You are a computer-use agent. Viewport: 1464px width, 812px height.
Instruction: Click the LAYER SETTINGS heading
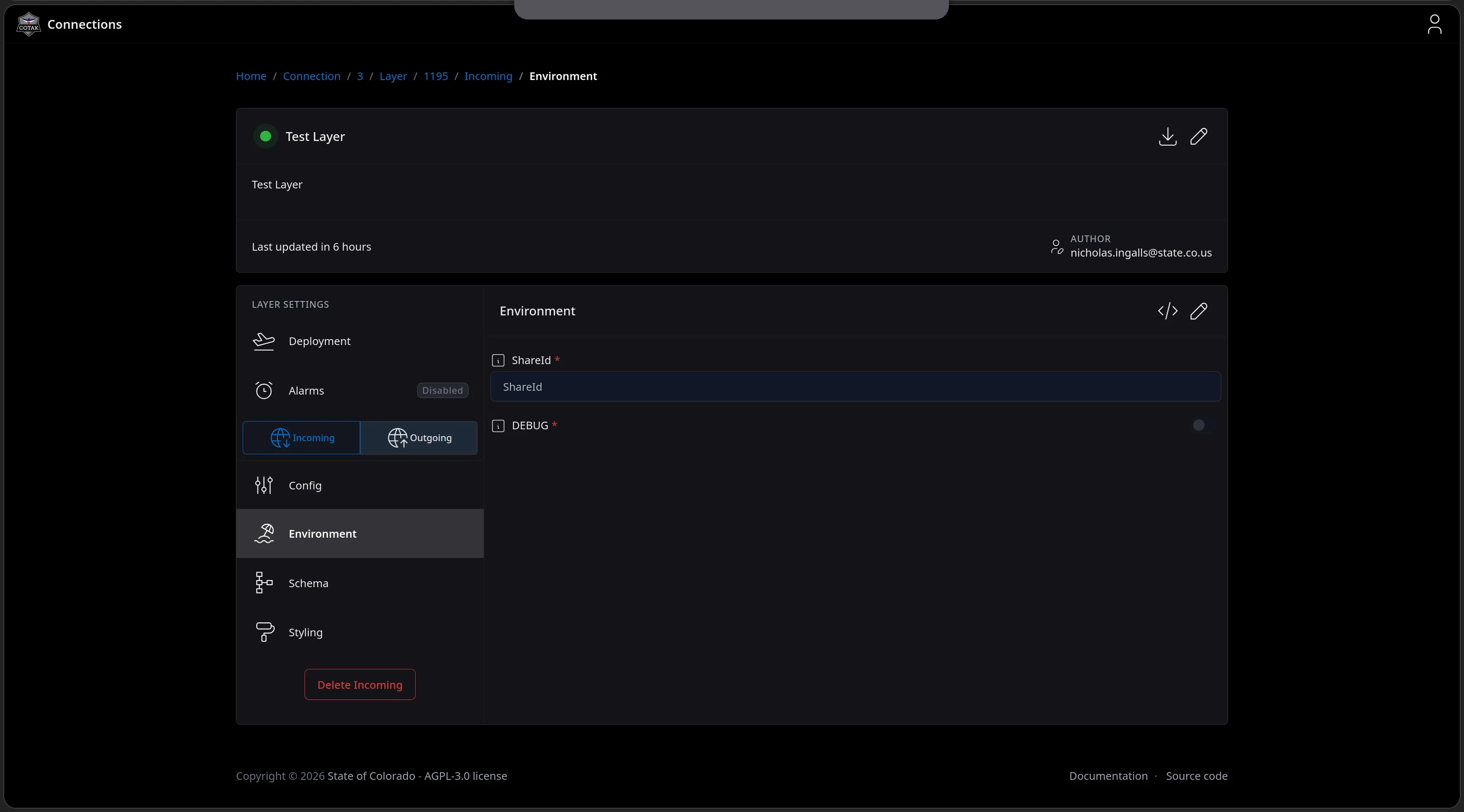(x=291, y=305)
